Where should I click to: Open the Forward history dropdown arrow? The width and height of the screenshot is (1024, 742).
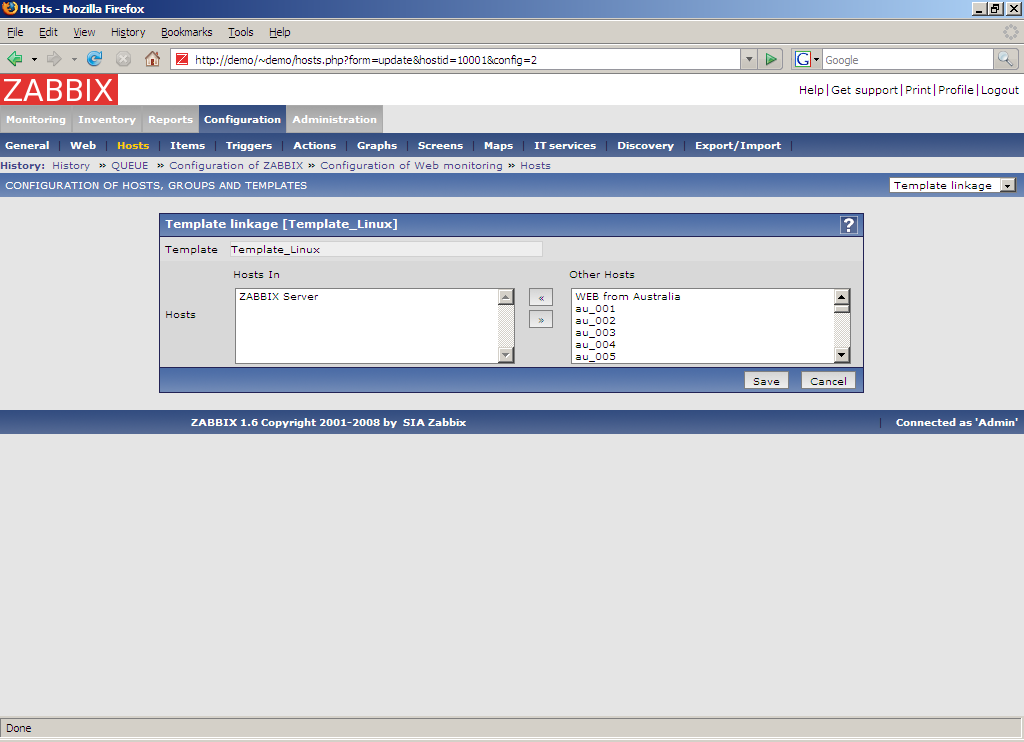coord(74,59)
